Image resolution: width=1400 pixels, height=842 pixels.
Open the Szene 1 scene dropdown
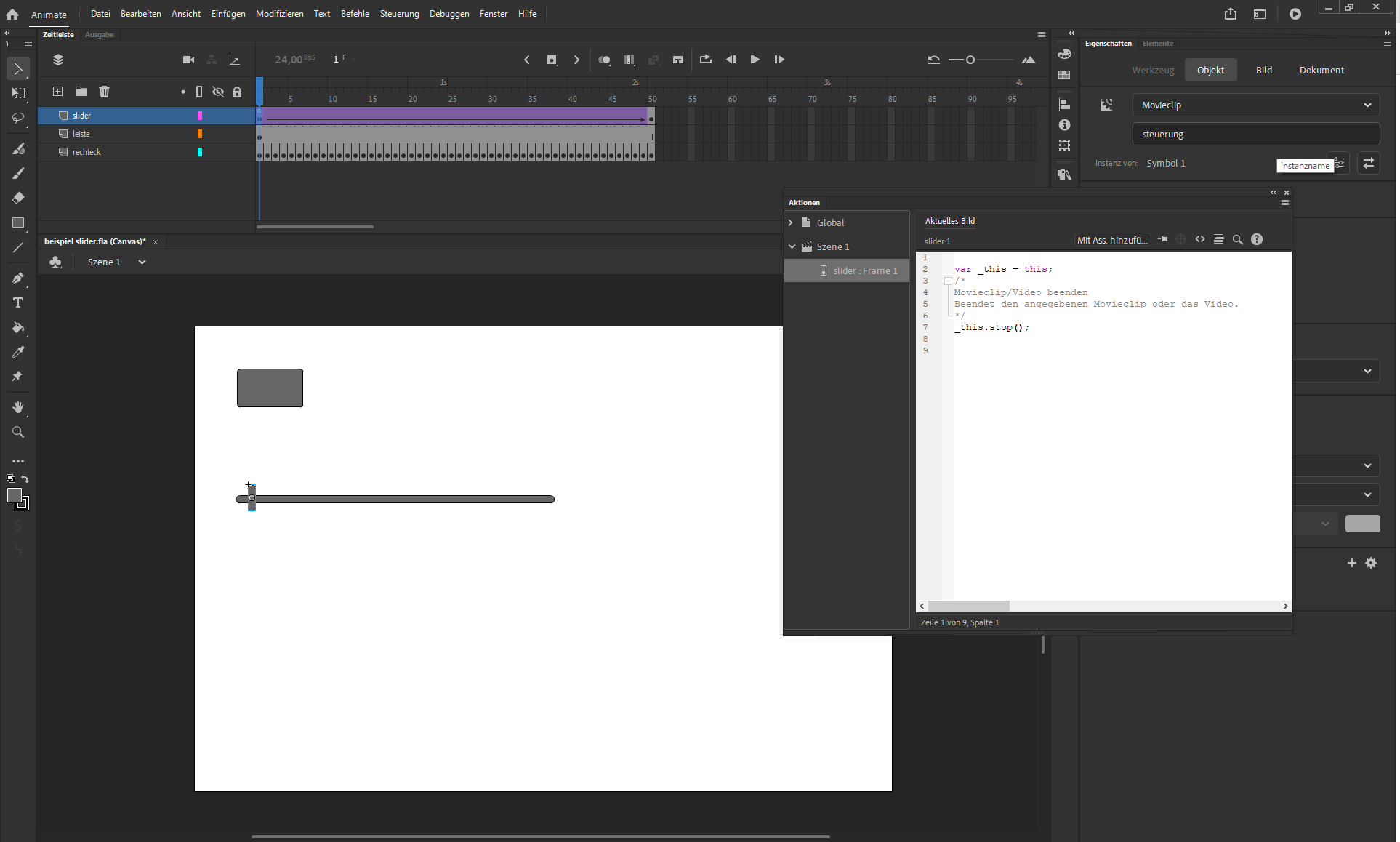tap(142, 262)
